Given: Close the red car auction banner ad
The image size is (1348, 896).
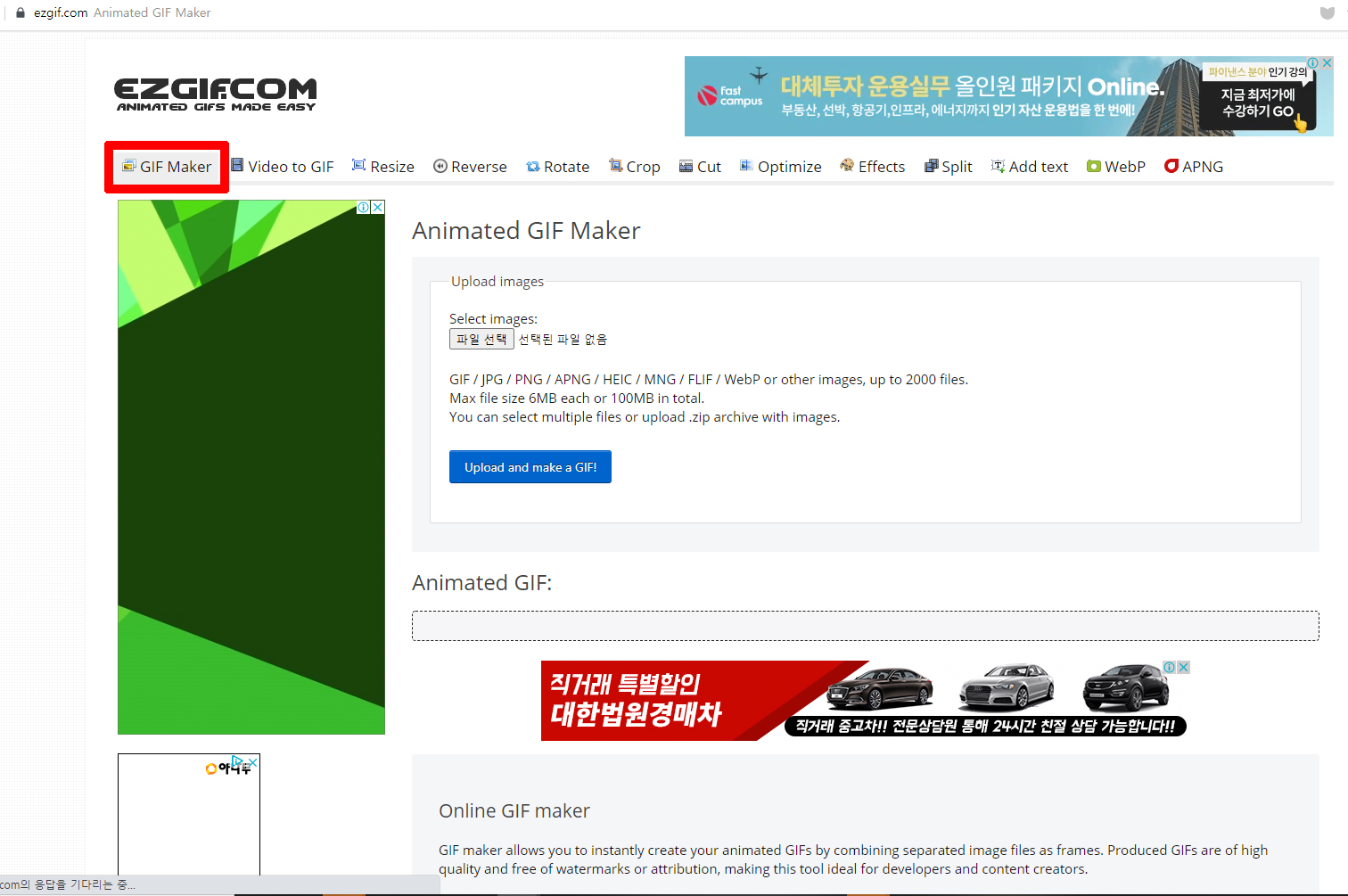Looking at the screenshot, I should pos(1184,667).
